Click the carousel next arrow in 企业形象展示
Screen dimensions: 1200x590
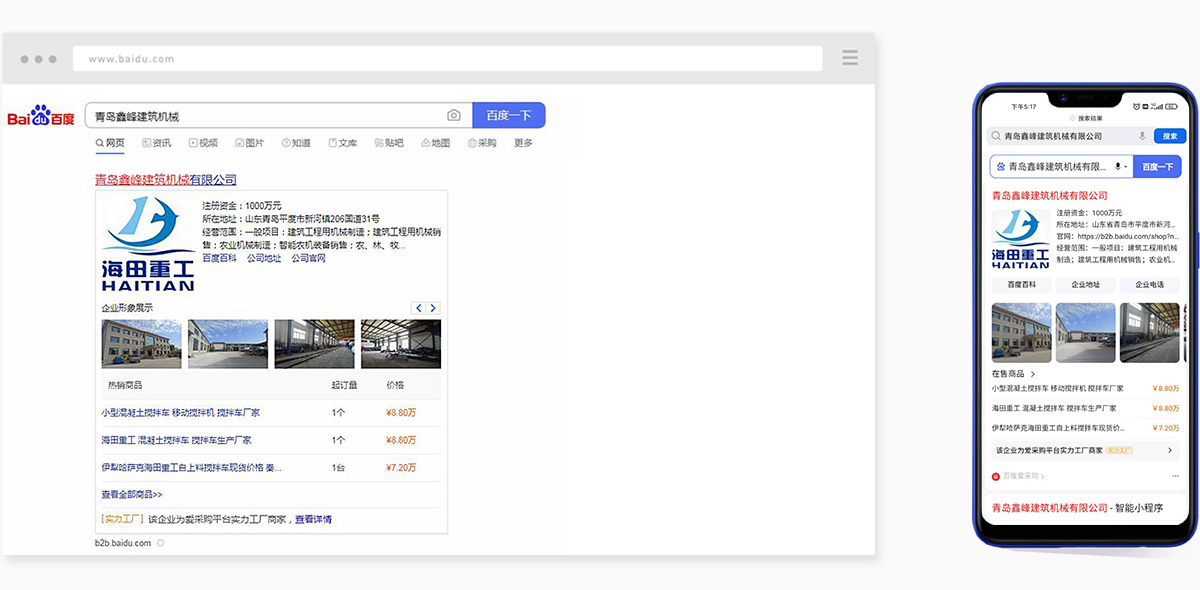[433, 308]
